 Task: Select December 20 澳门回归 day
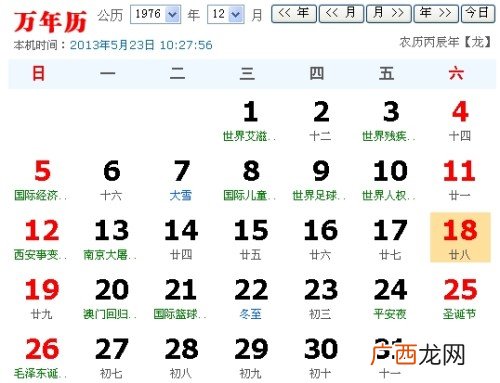111,299
